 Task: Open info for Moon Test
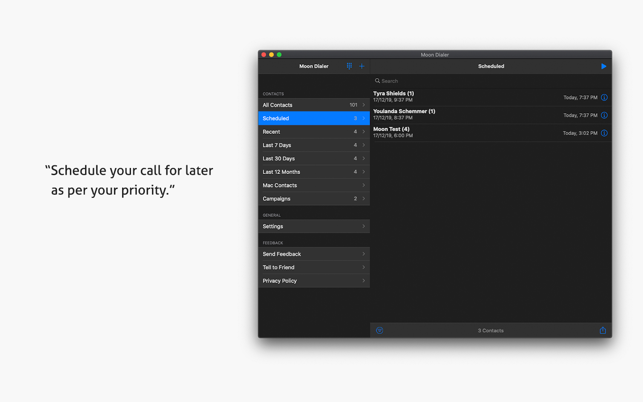coord(604,133)
